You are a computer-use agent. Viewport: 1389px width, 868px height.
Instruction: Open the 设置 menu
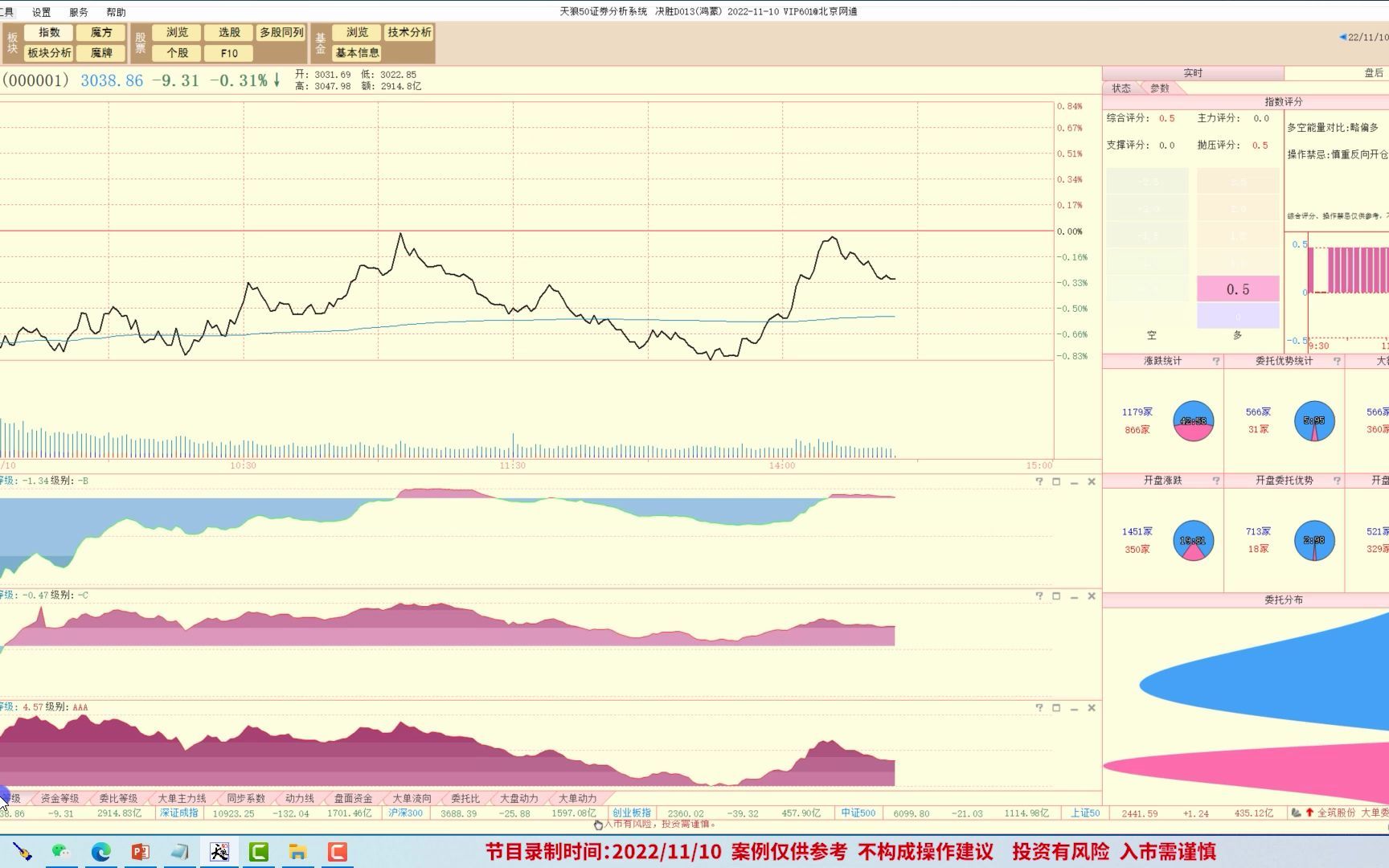click(41, 12)
